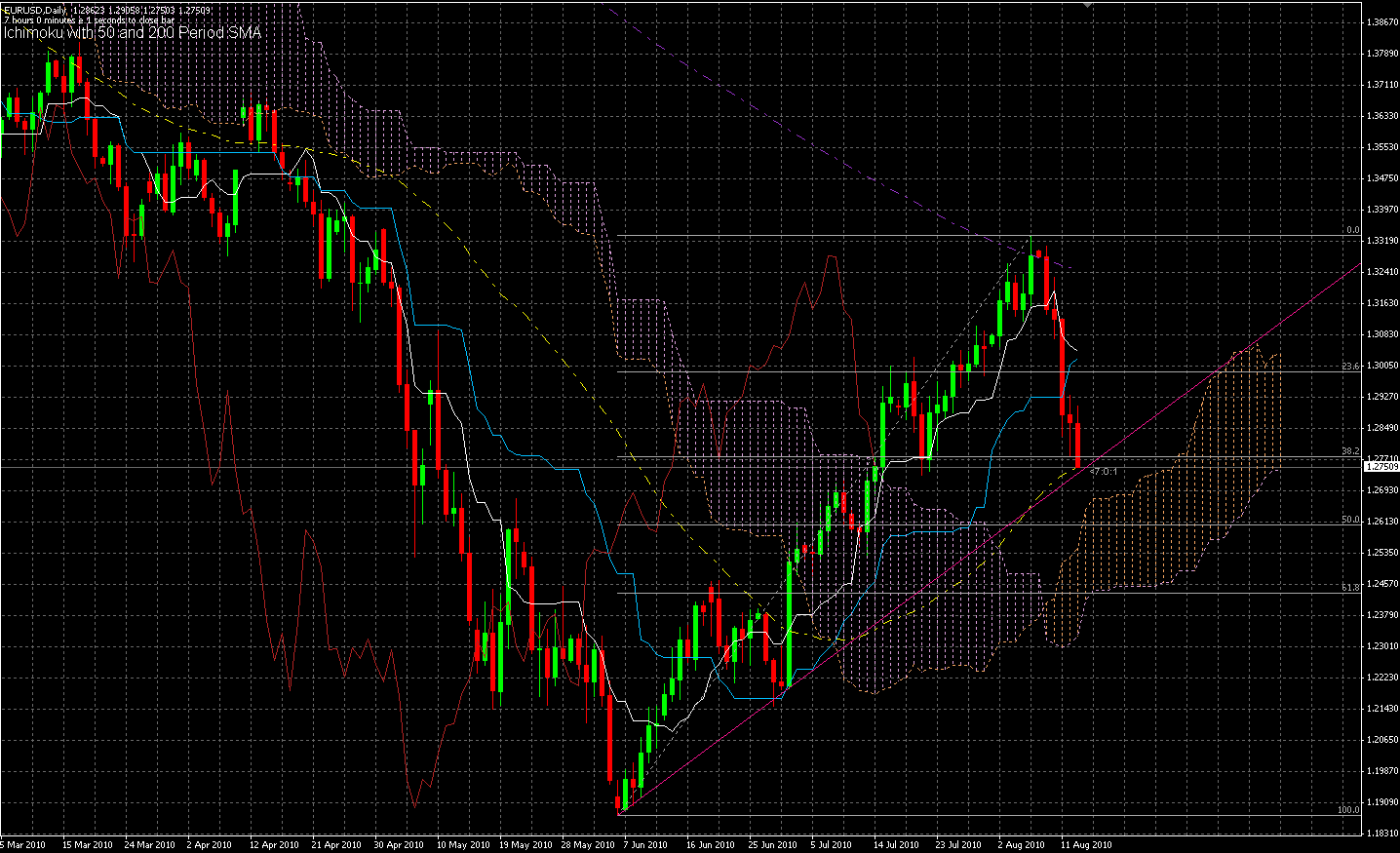This screenshot has width=1400, height=853.
Task: Click the 1.21430 price scale value
Action: click(1383, 709)
